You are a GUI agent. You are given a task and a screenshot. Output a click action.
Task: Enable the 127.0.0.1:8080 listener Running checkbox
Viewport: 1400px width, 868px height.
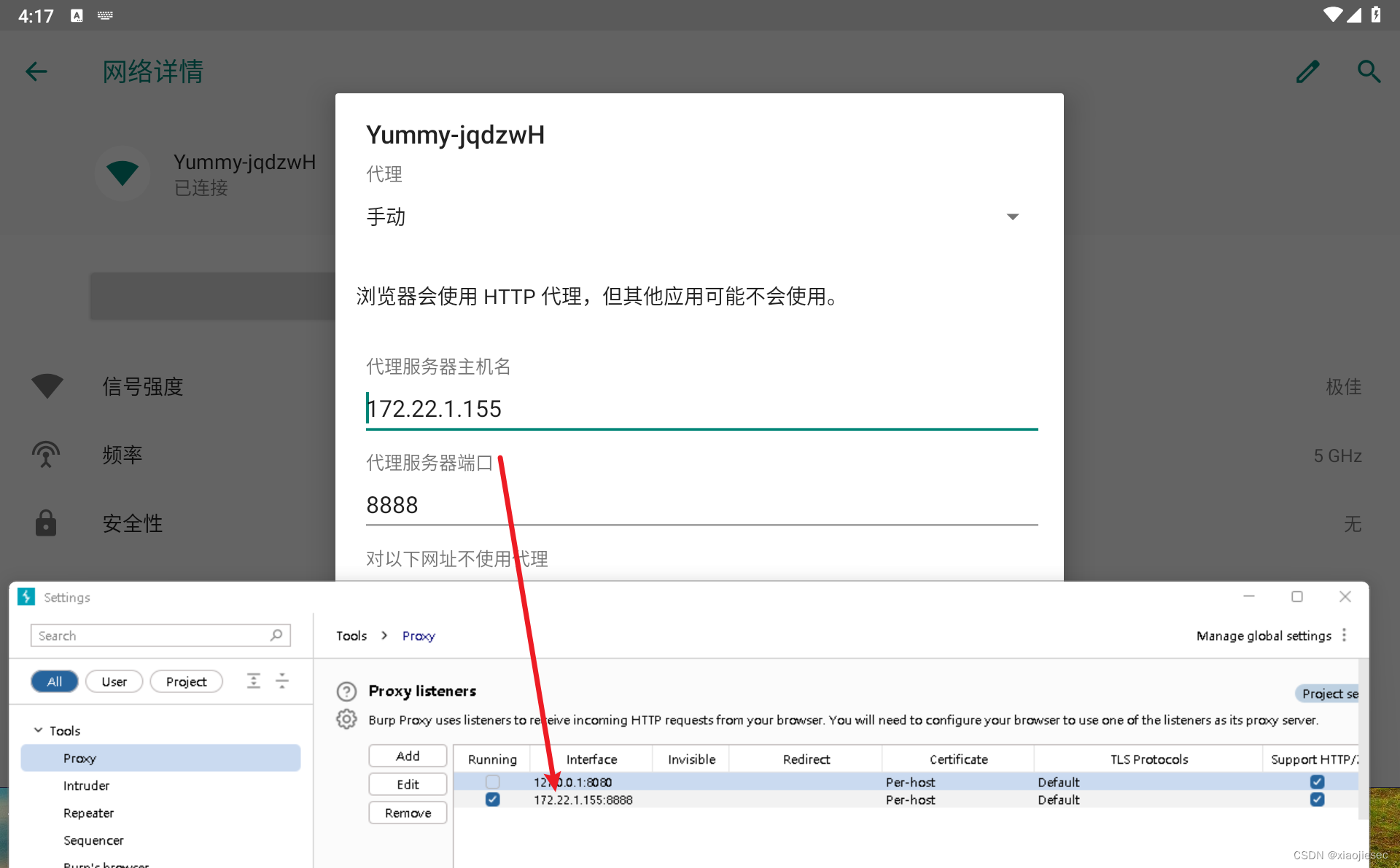493,781
